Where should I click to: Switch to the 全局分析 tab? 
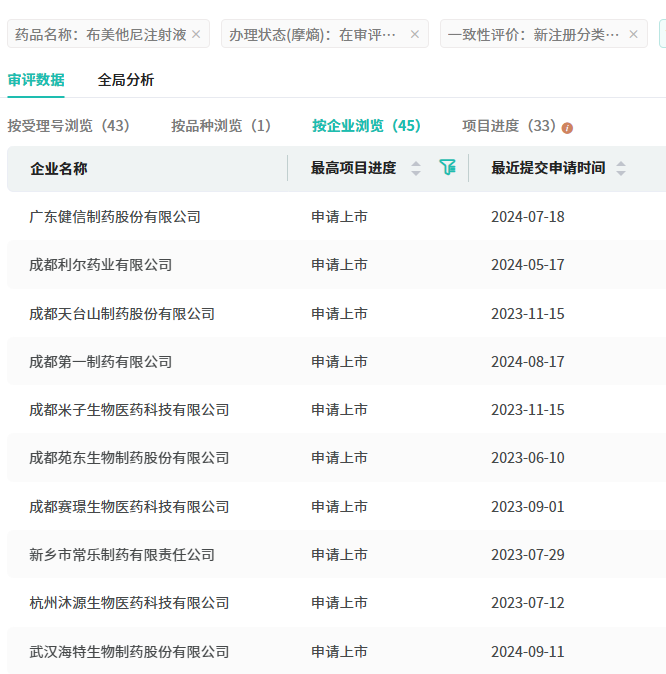[126, 80]
